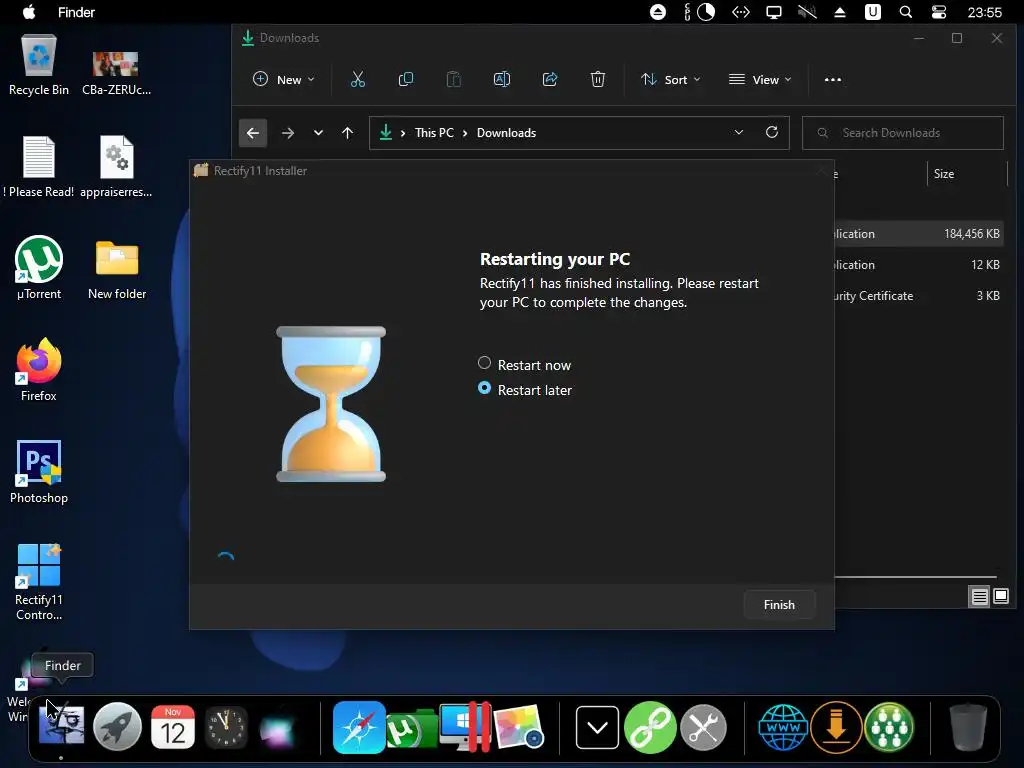Open the See more ellipsis menu
1024x768 pixels.
click(x=833, y=80)
